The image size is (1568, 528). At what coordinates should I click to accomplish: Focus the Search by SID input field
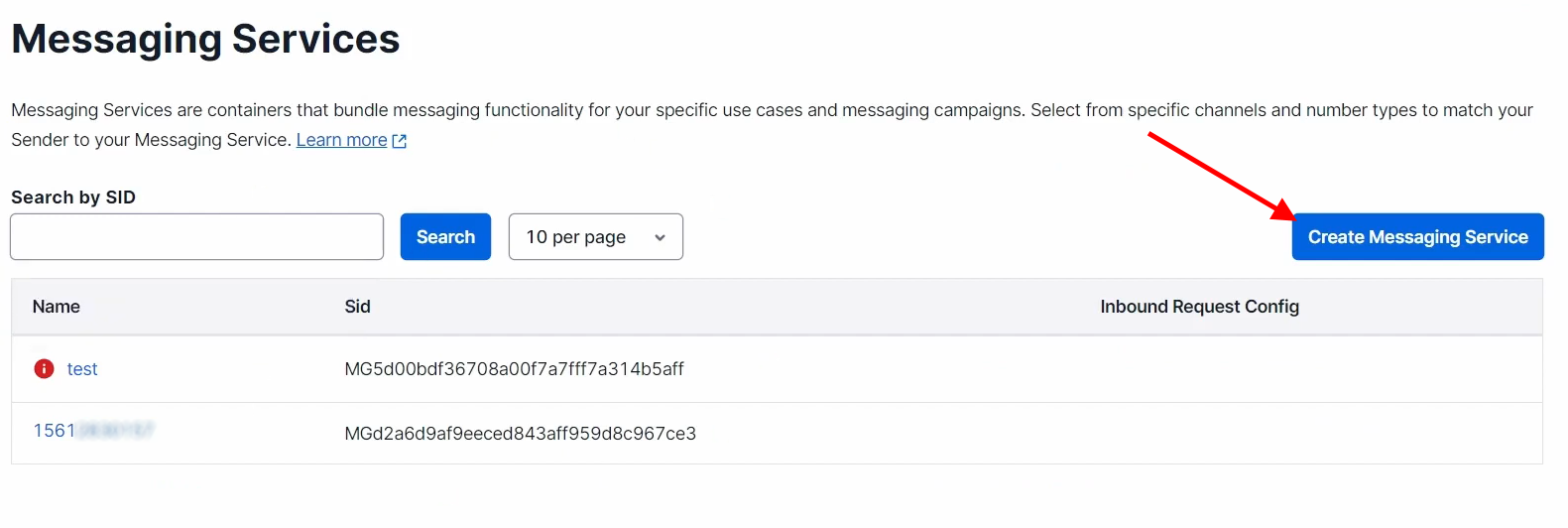[196, 237]
